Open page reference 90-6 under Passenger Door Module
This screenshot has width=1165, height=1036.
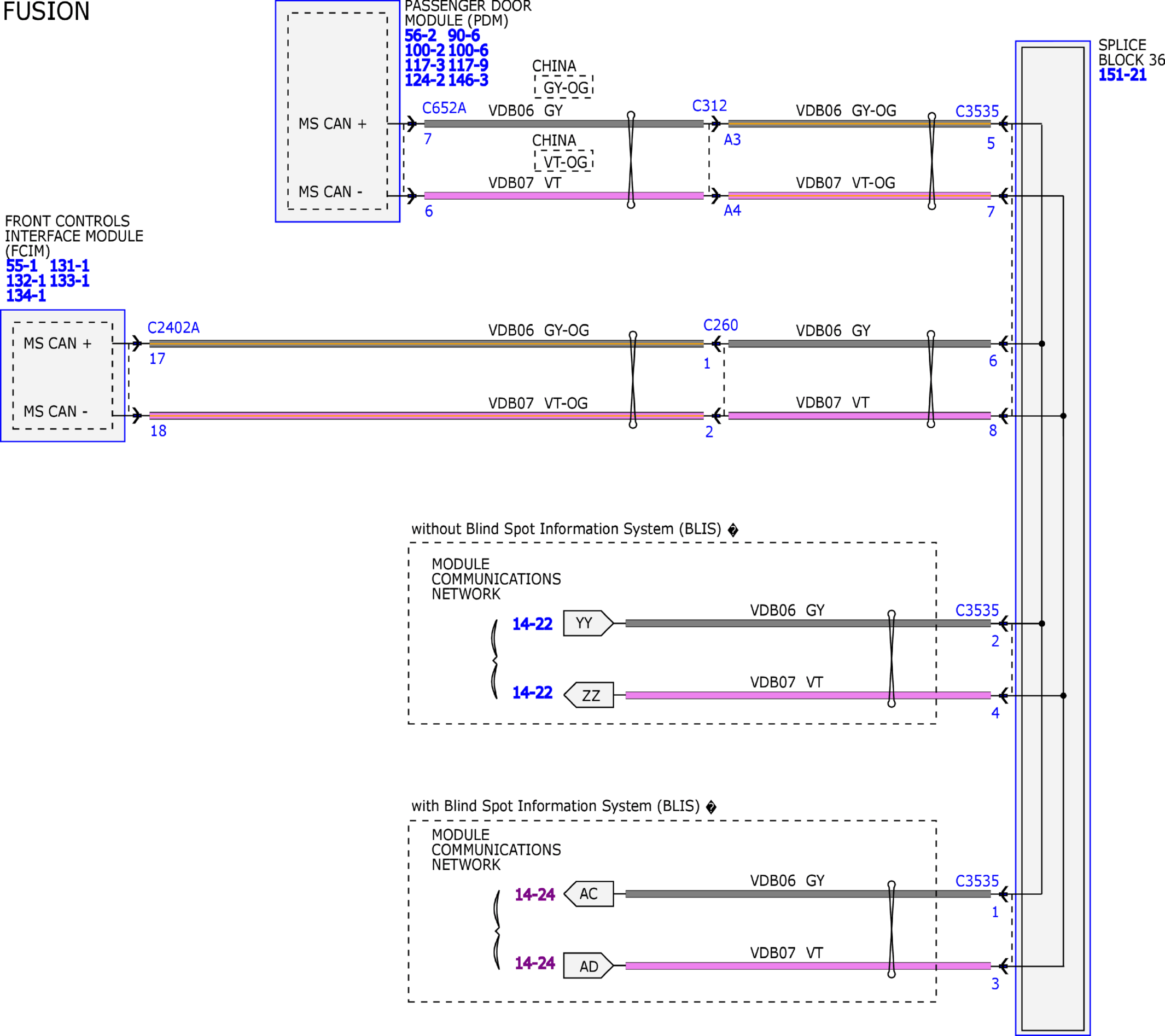click(463, 36)
